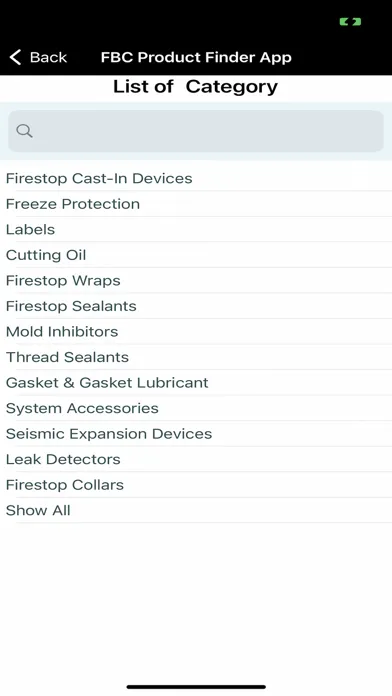Tap the back chevron arrow icon
The height and width of the screenshot is (696, 392).
pos(15,57)
